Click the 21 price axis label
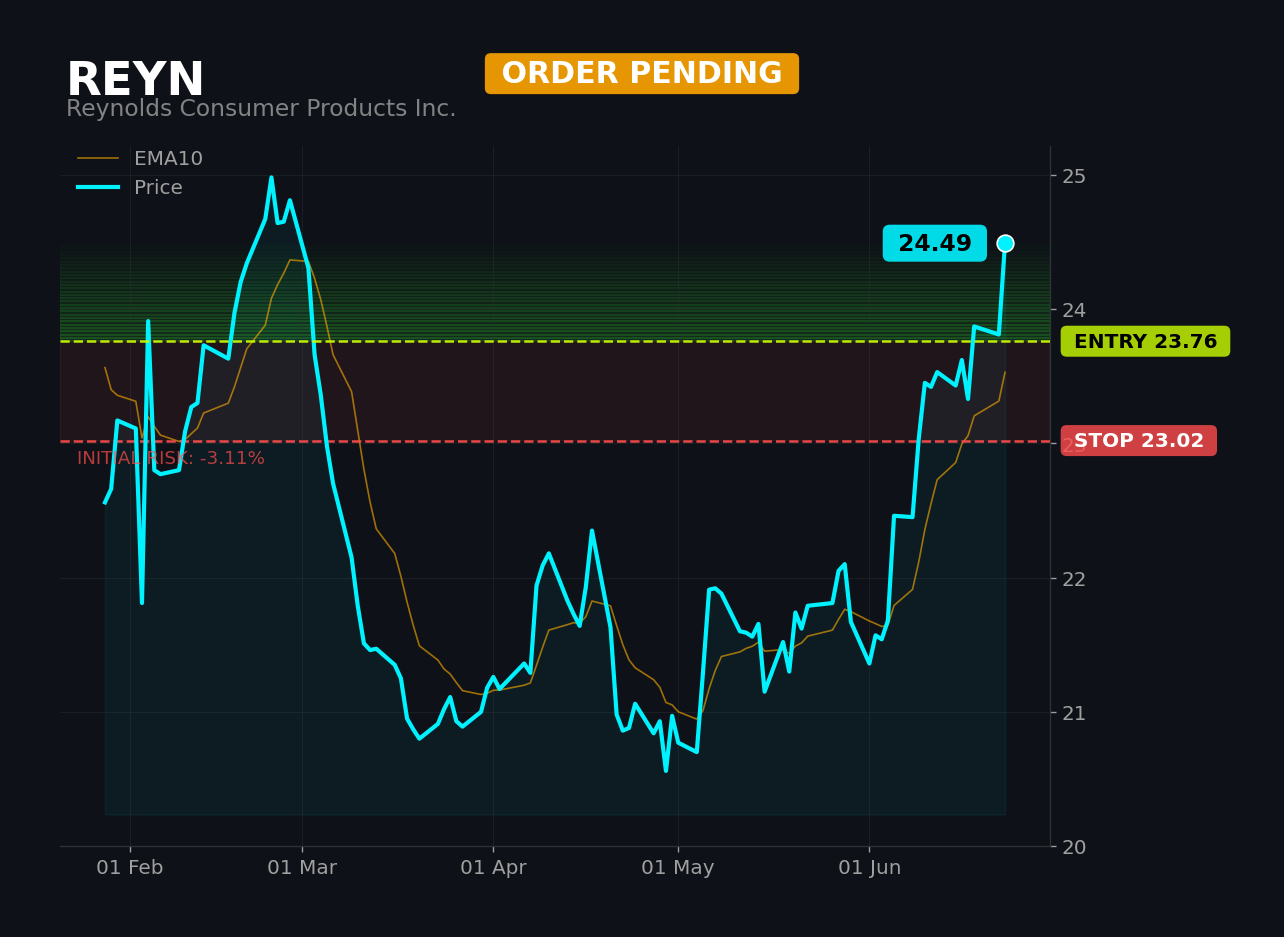The height and width of the screenshot is (937, 1284). coord(1074,712)
